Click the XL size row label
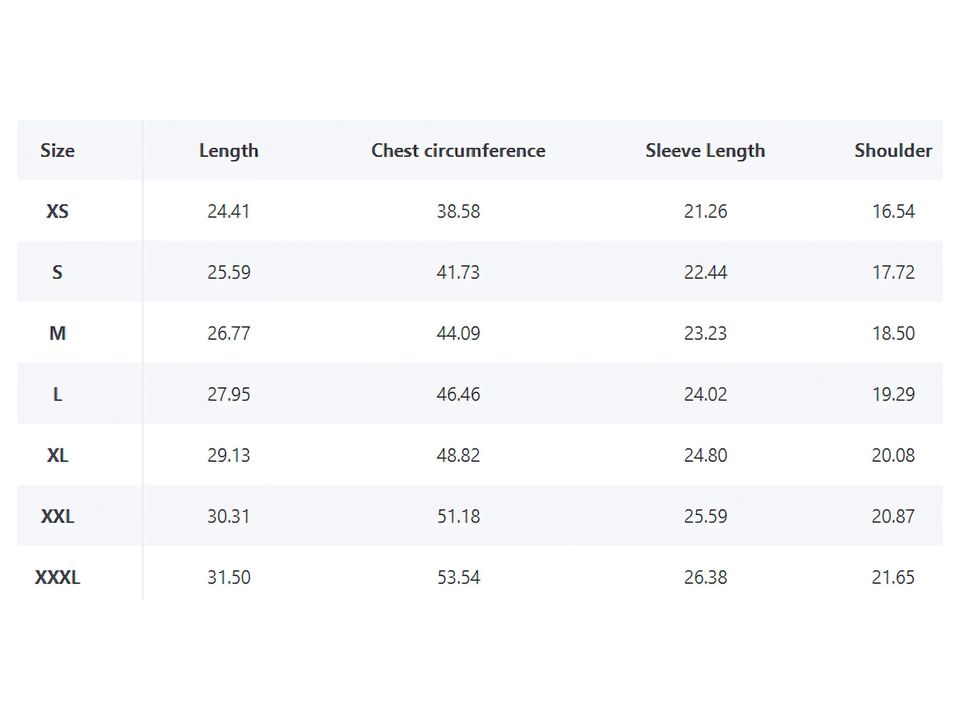This screenshot has width=960, height=720. point(57,456)
